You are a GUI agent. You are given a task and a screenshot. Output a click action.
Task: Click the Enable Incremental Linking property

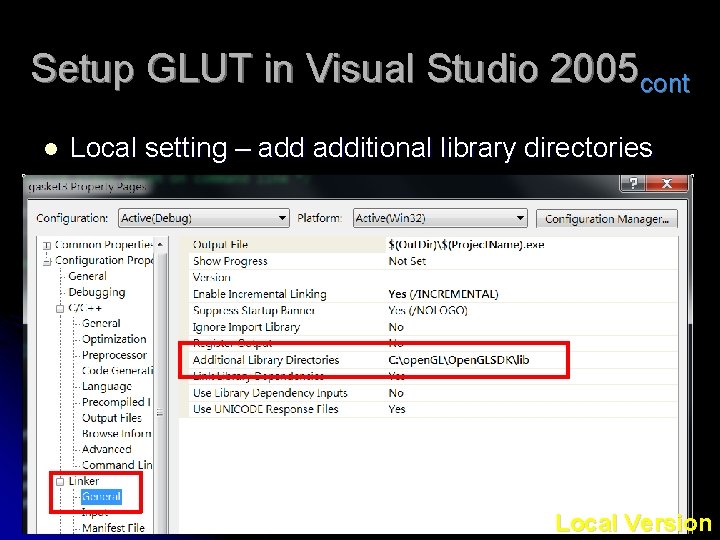coord(259,294)
